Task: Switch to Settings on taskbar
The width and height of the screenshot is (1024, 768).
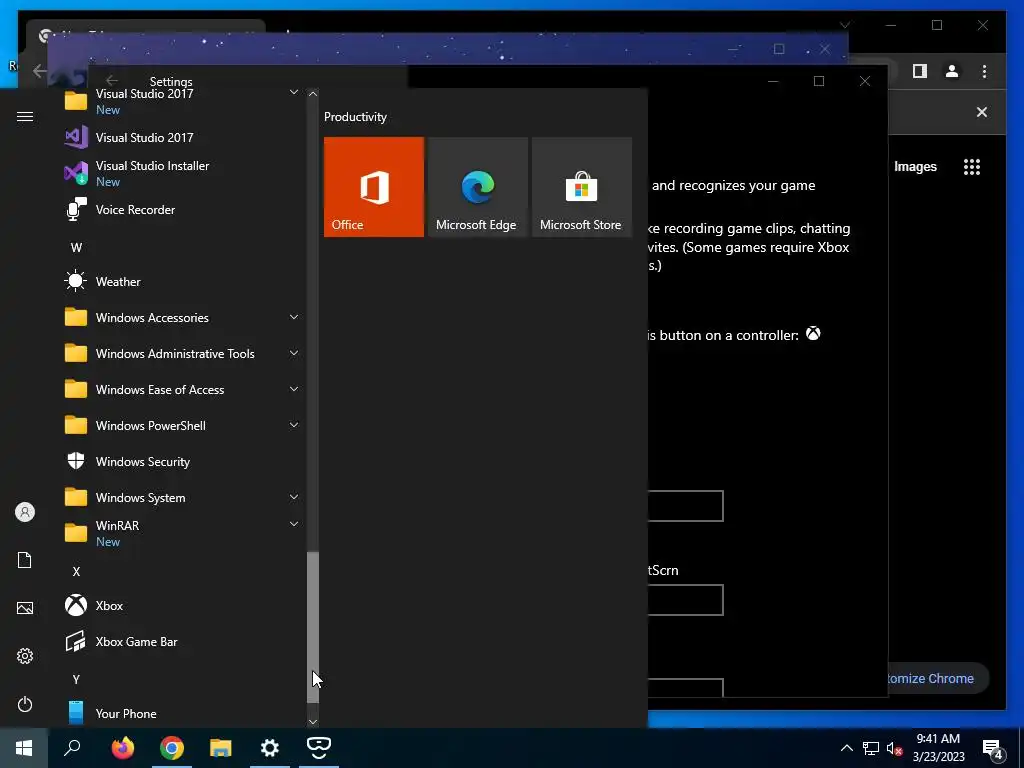Action: tap(270, 748)
